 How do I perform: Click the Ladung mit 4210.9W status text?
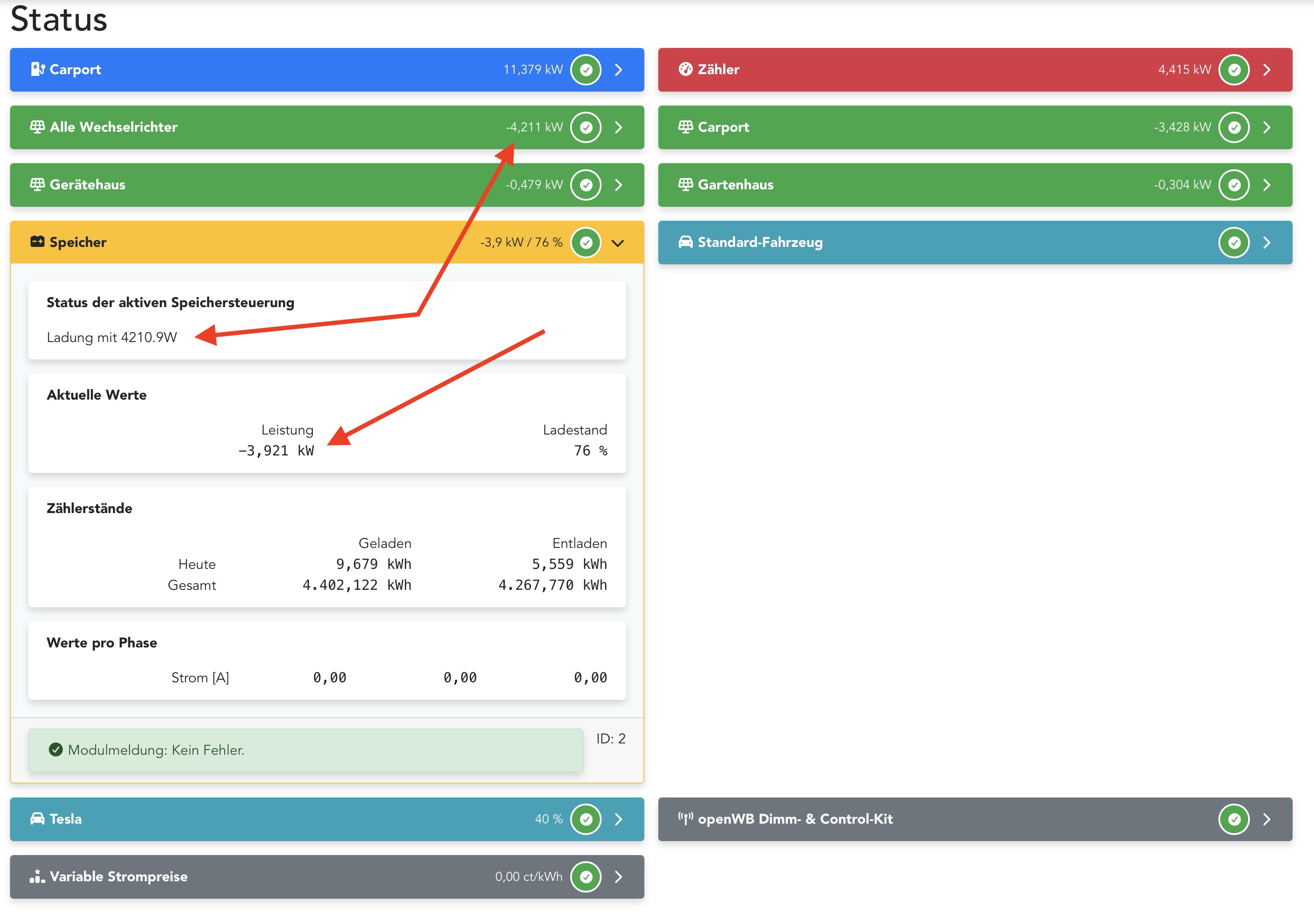(x=112, y=337)
